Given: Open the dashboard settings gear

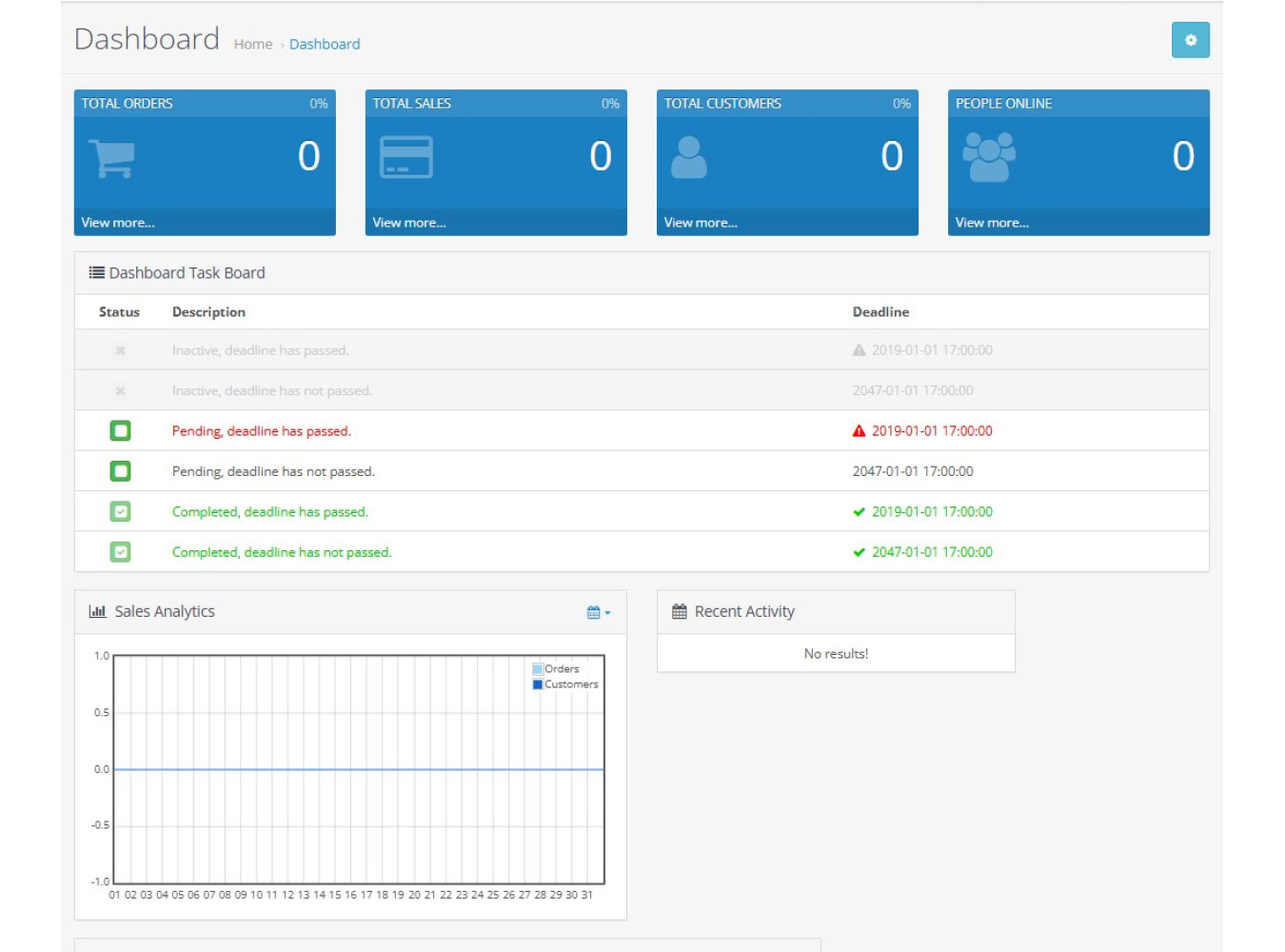Looking at the screenshot, I should [x=1190, y=40].
